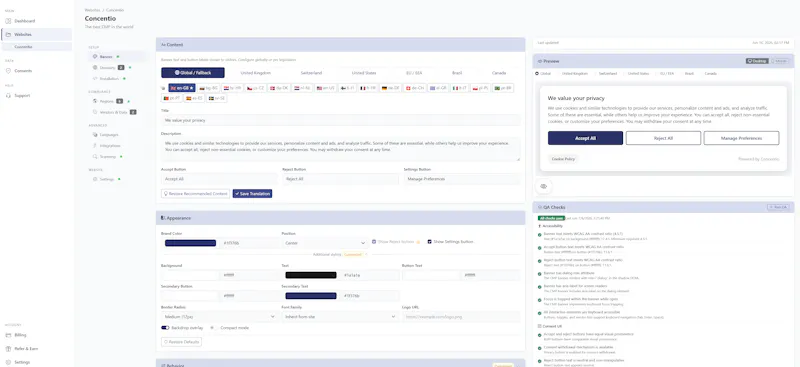This screenshot has width=800, height=367.
Task: Click the Vendors & Data icon
Action: pos(95,112)
